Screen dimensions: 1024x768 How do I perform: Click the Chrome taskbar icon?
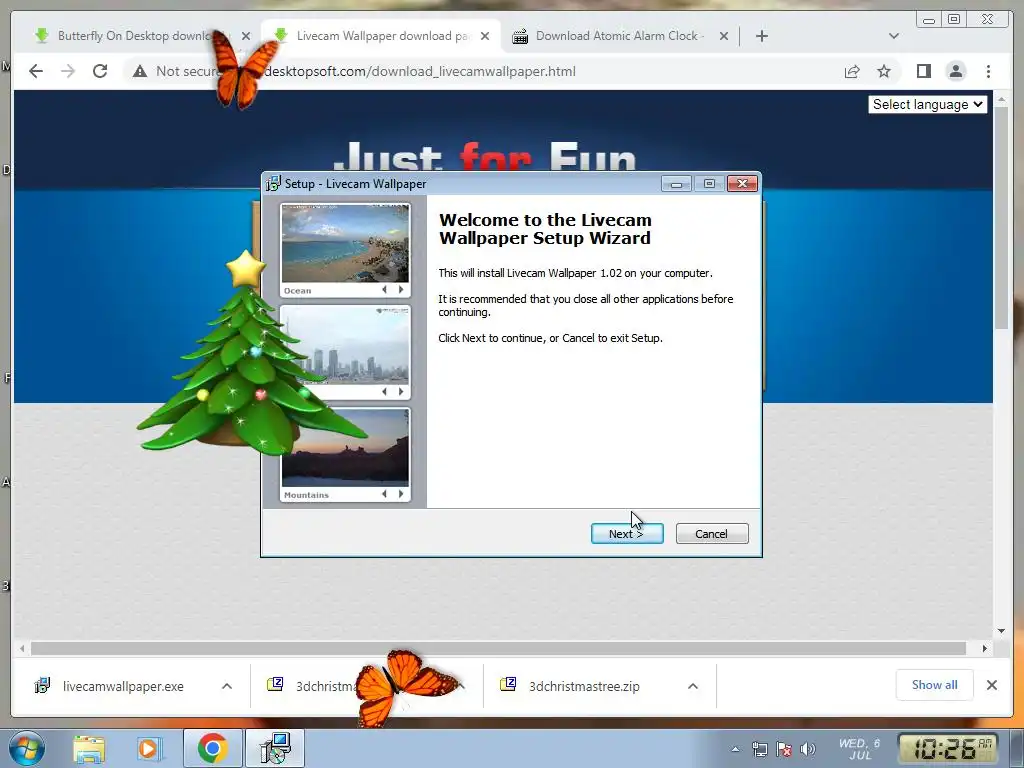[x=212, y=748]
